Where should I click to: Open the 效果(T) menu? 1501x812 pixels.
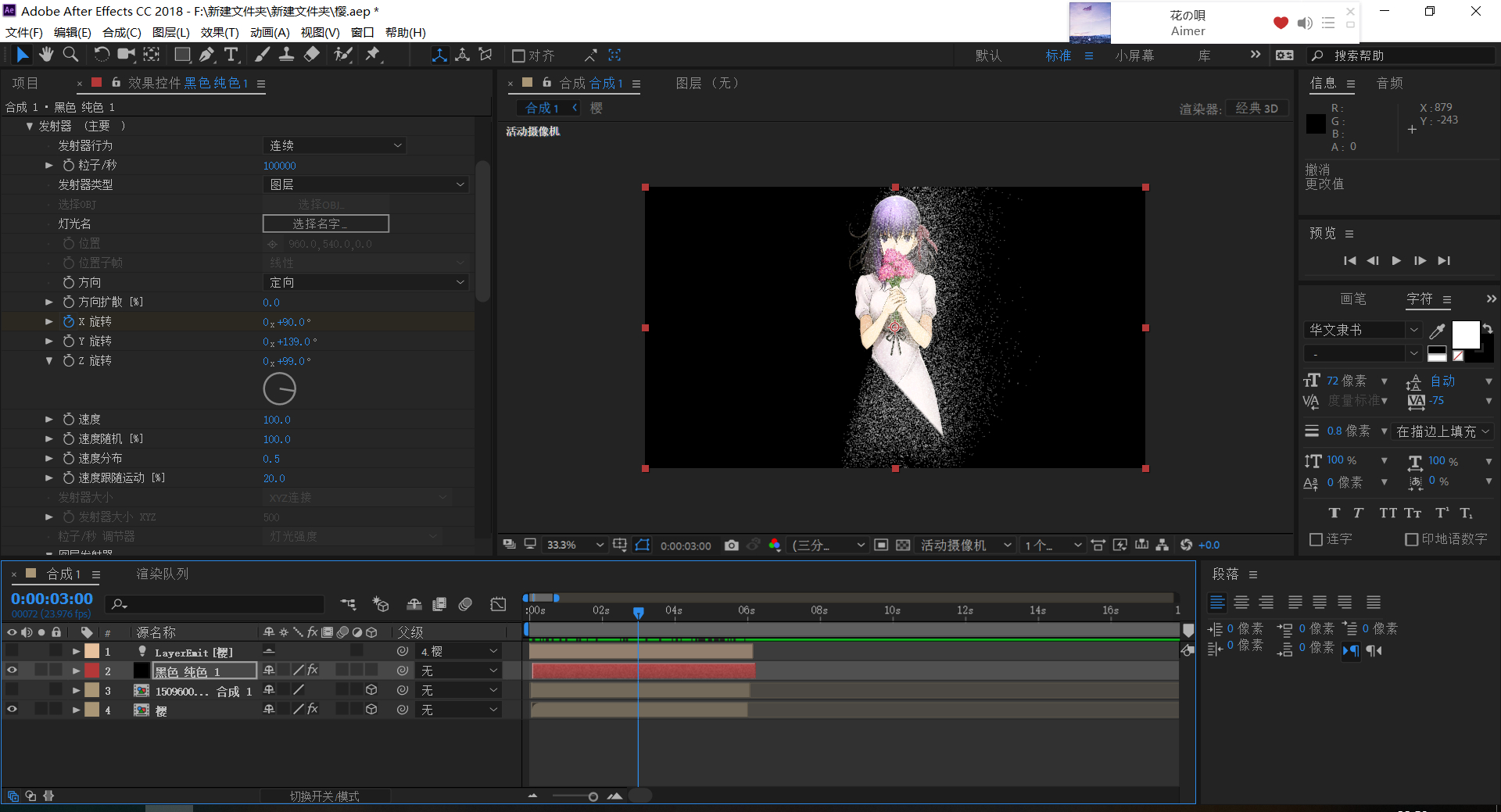220,32
